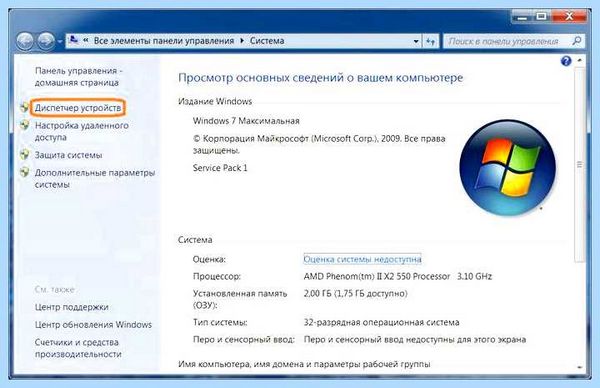Open 'Панель управления - домашняя страница' link

coord(78,77)
